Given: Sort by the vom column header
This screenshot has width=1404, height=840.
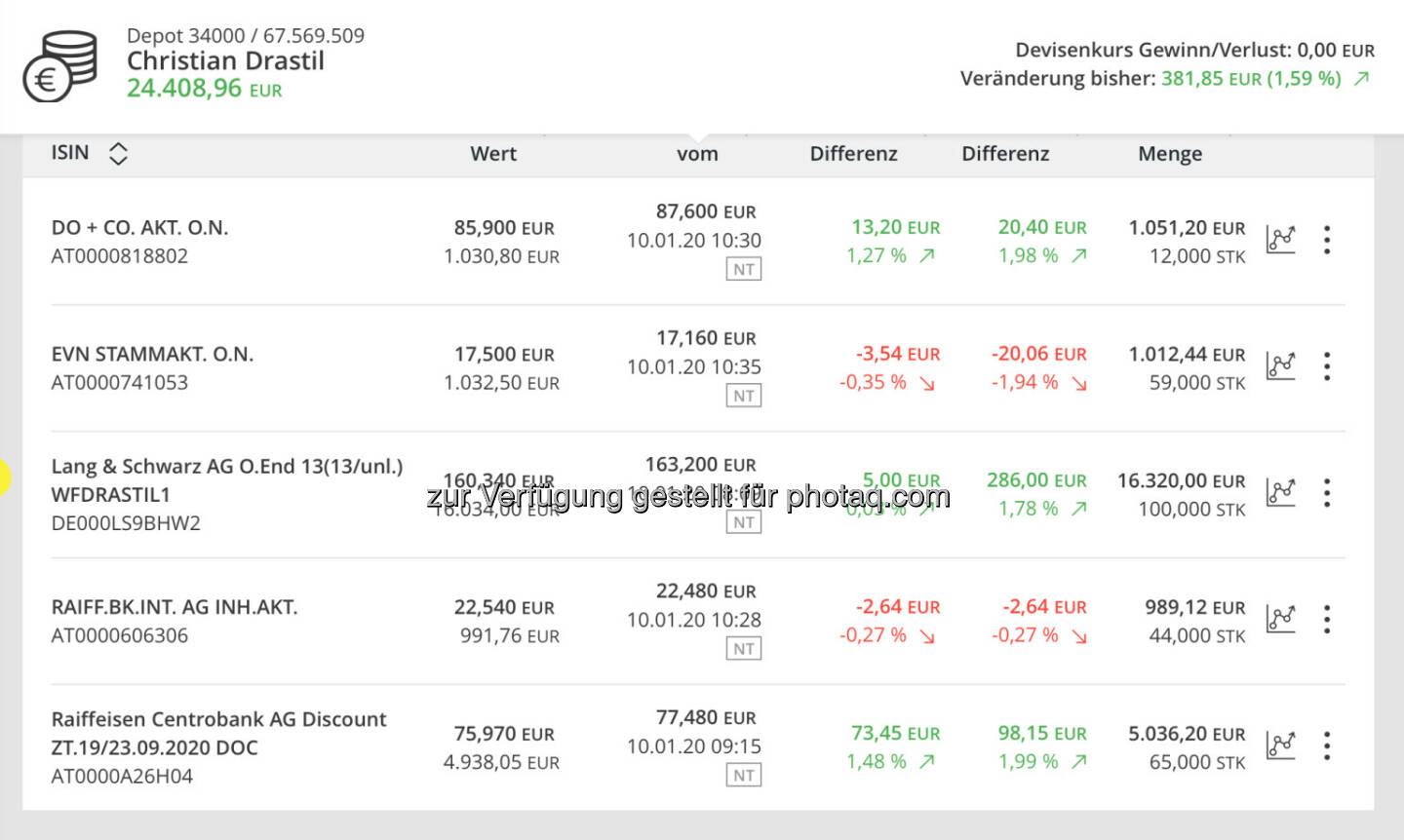Looking at the screenshot, I should 697,154.
